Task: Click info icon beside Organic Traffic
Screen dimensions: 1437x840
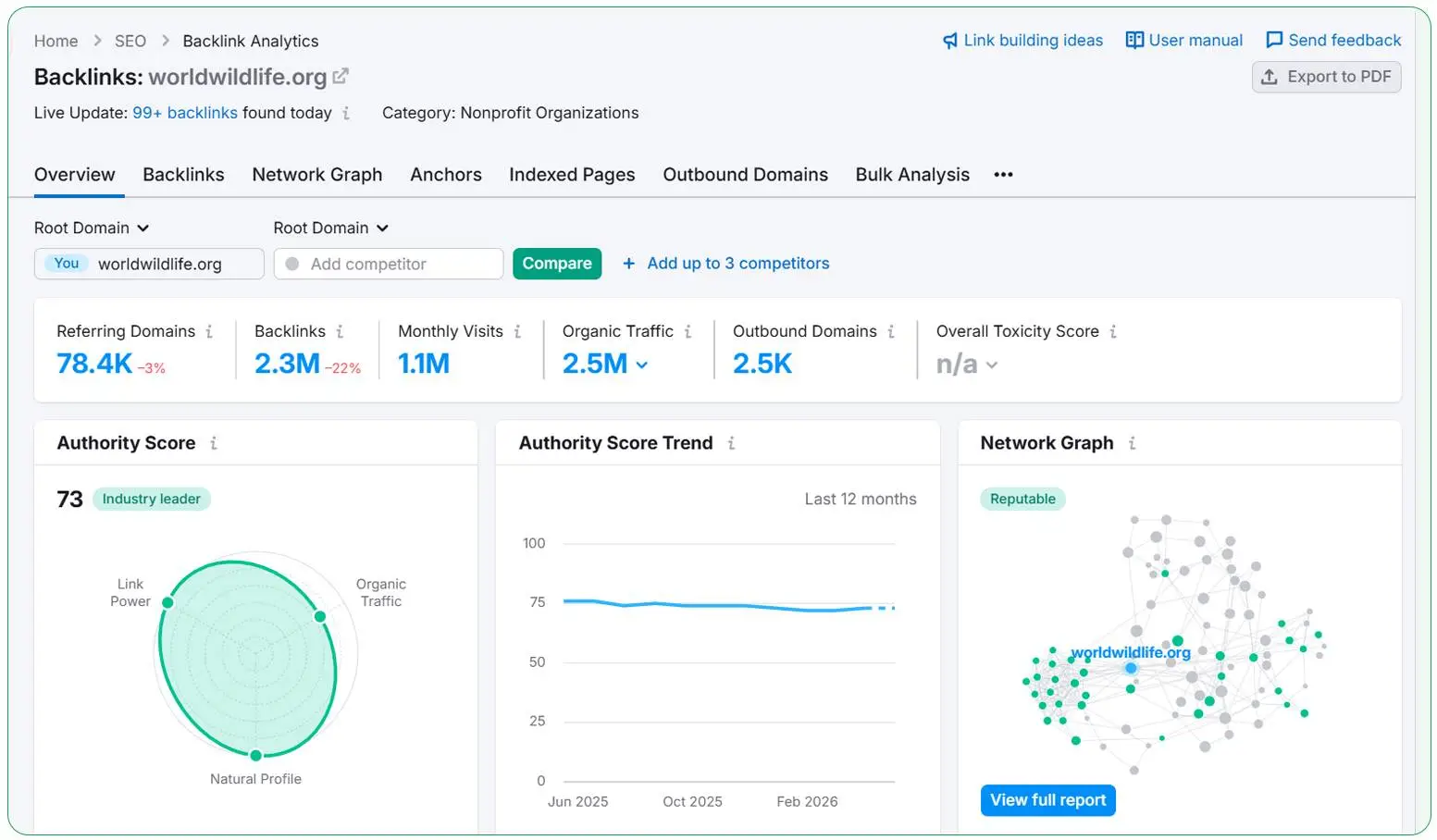Action: [688, 331]
